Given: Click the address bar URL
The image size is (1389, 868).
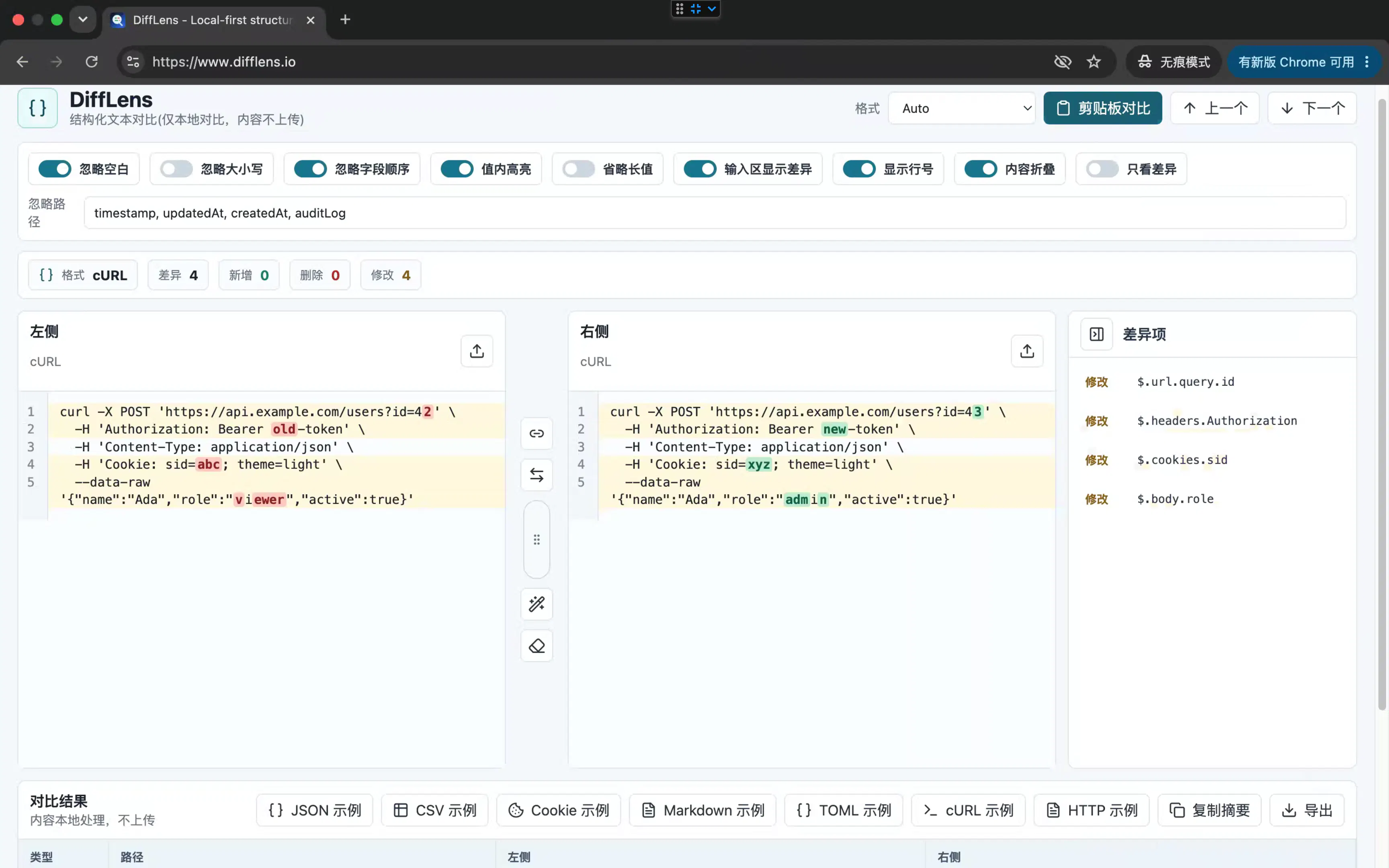Looking at the screenshot, I should pos(224,62).
